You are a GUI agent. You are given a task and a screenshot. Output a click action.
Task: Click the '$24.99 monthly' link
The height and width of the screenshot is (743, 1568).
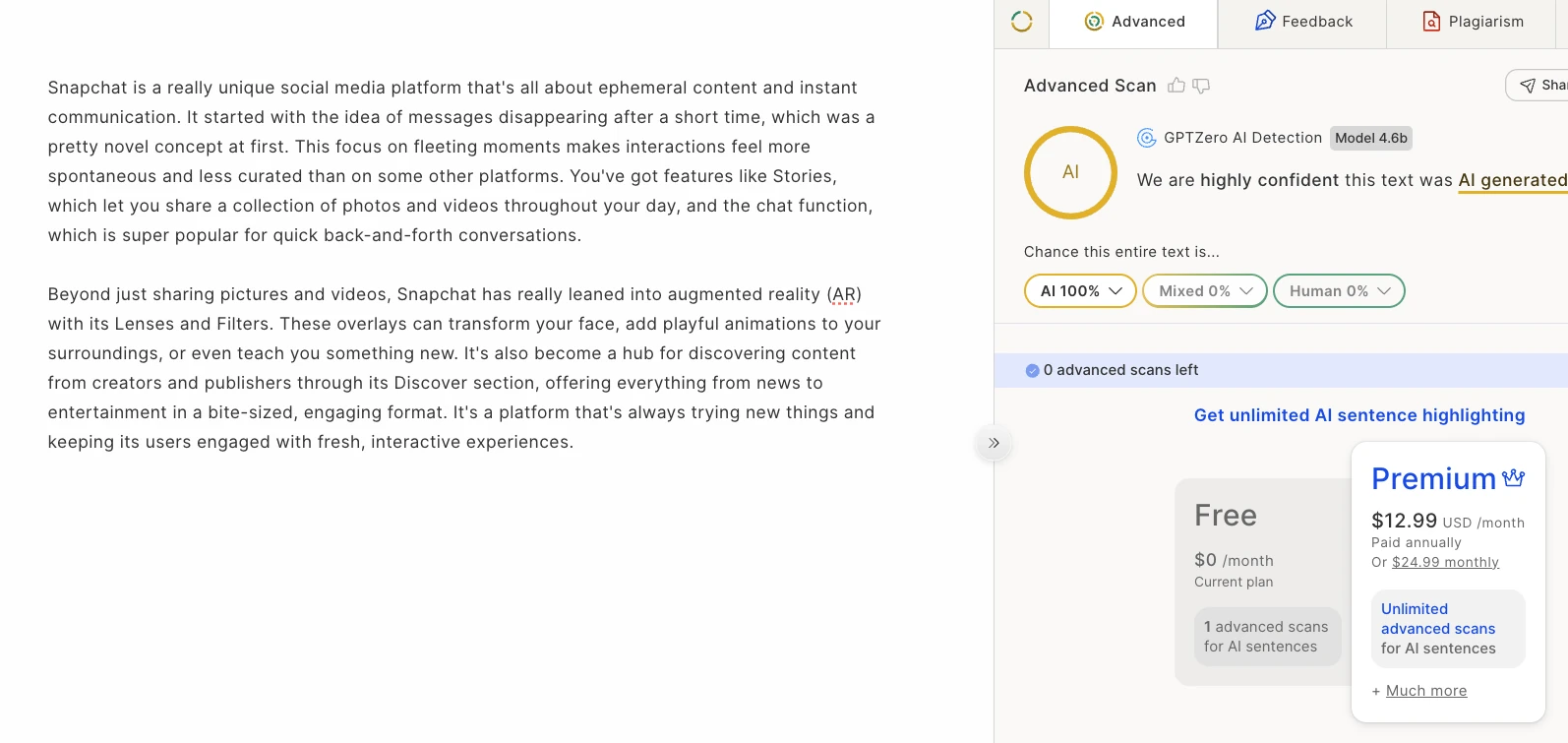coord(1445,562)
